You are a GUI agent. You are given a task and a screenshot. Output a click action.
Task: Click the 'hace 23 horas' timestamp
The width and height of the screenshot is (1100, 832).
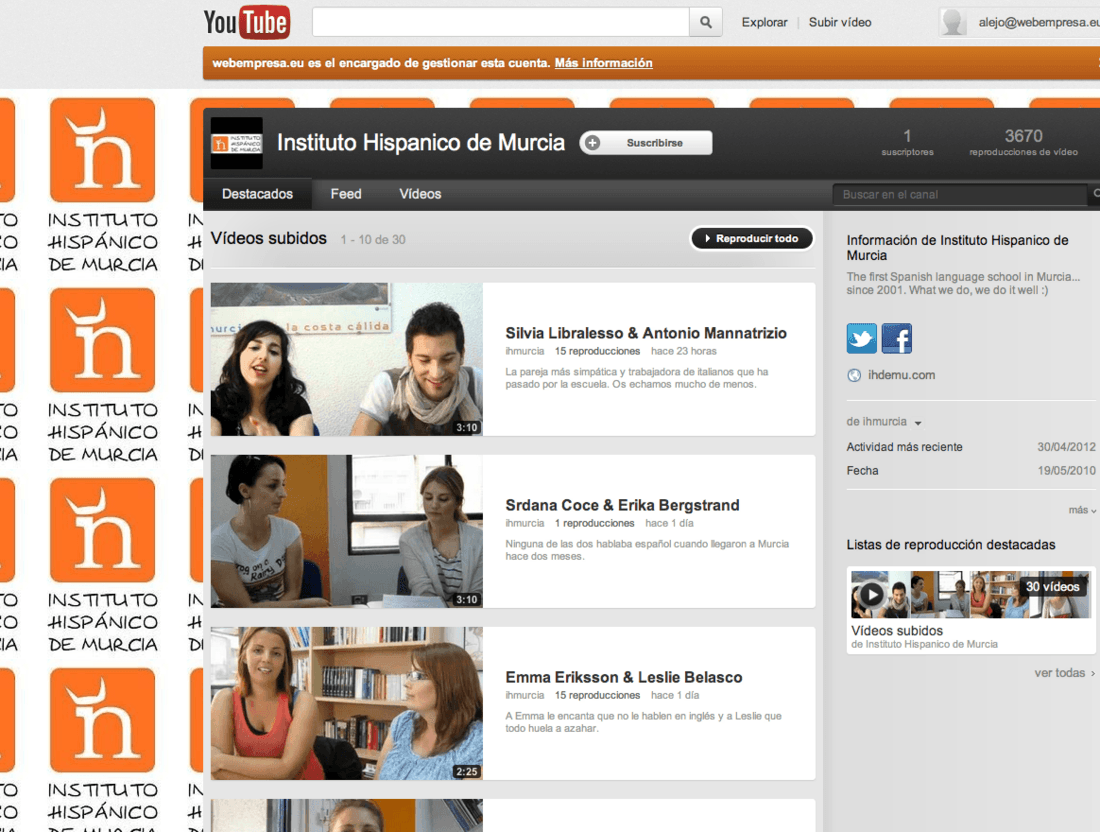[x=684, y=351]
